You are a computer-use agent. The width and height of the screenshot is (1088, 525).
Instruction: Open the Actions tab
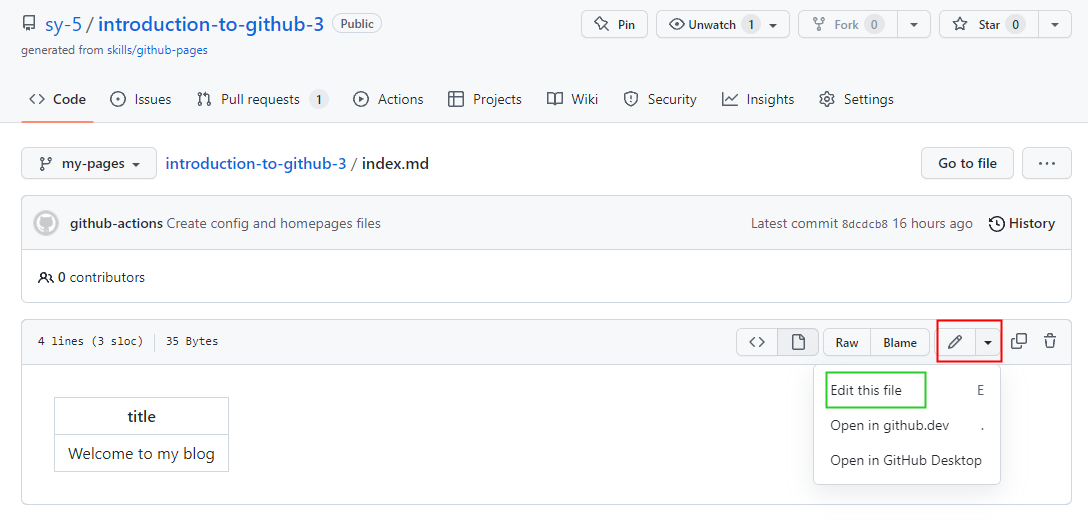pyautogui.click(x=389, y=99)
